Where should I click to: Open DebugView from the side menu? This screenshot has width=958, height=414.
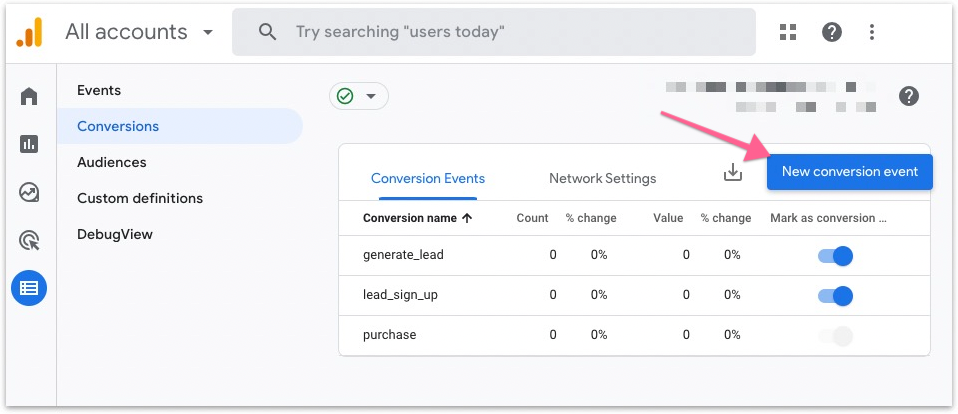click(115, 234)
